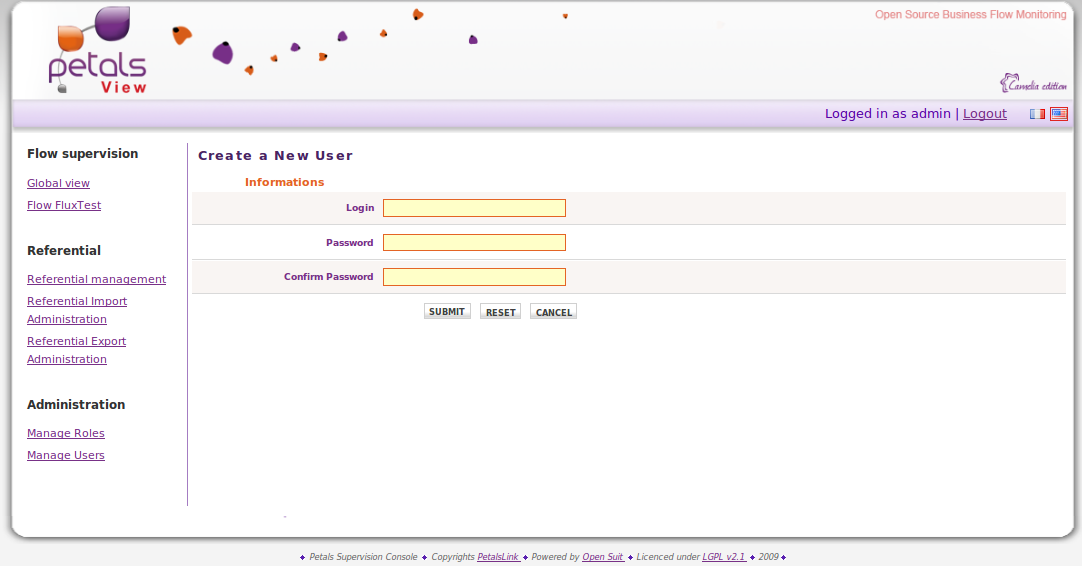The width and height of the screenshot is (1082, 566).
Task: Click into the Password field
Action: [474, 243]
